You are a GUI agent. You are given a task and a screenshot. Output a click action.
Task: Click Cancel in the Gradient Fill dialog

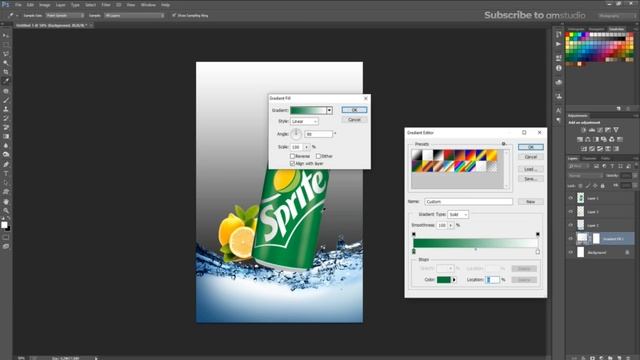(354, 120)
